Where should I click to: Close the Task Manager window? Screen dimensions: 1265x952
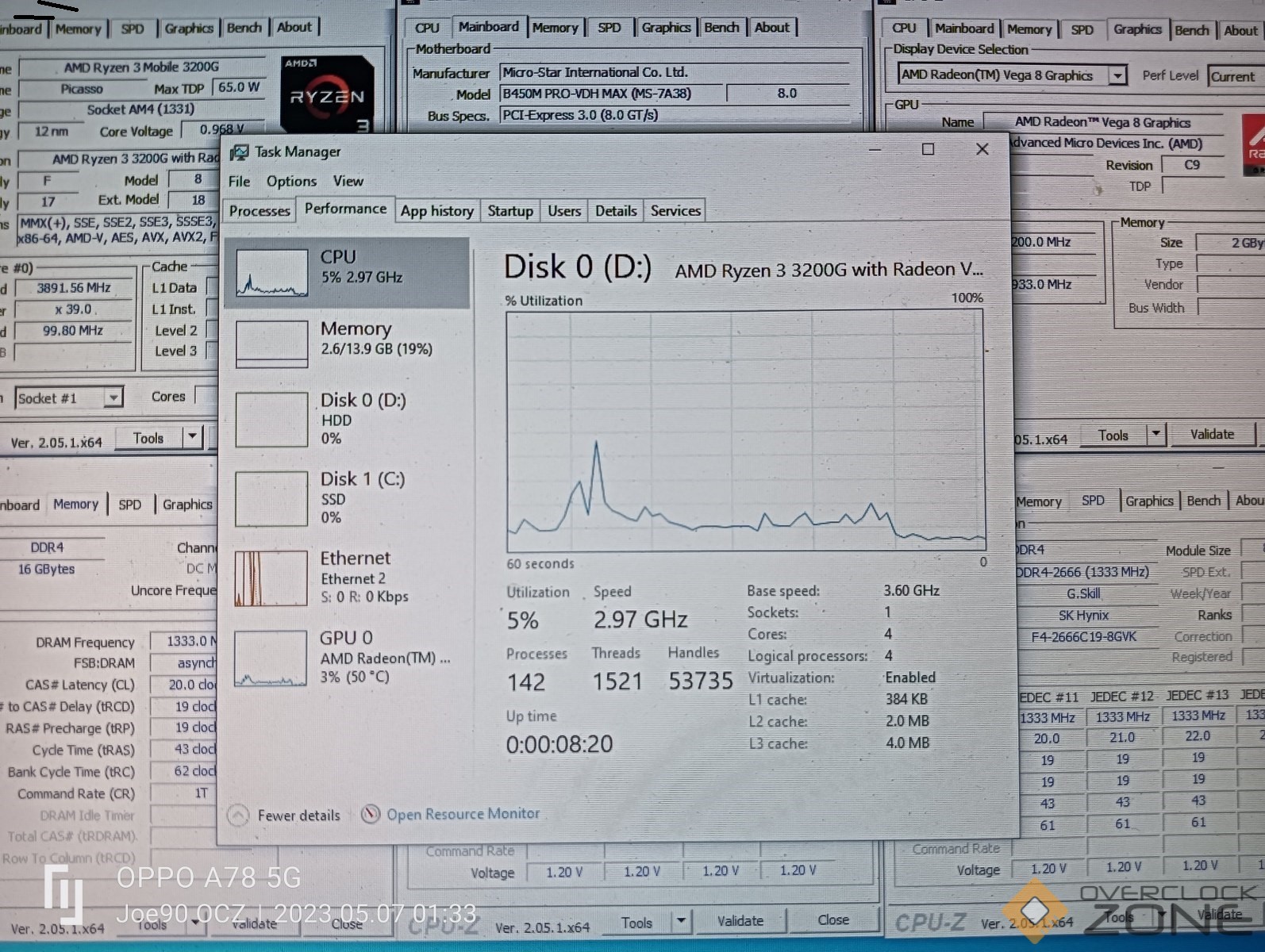982,149
